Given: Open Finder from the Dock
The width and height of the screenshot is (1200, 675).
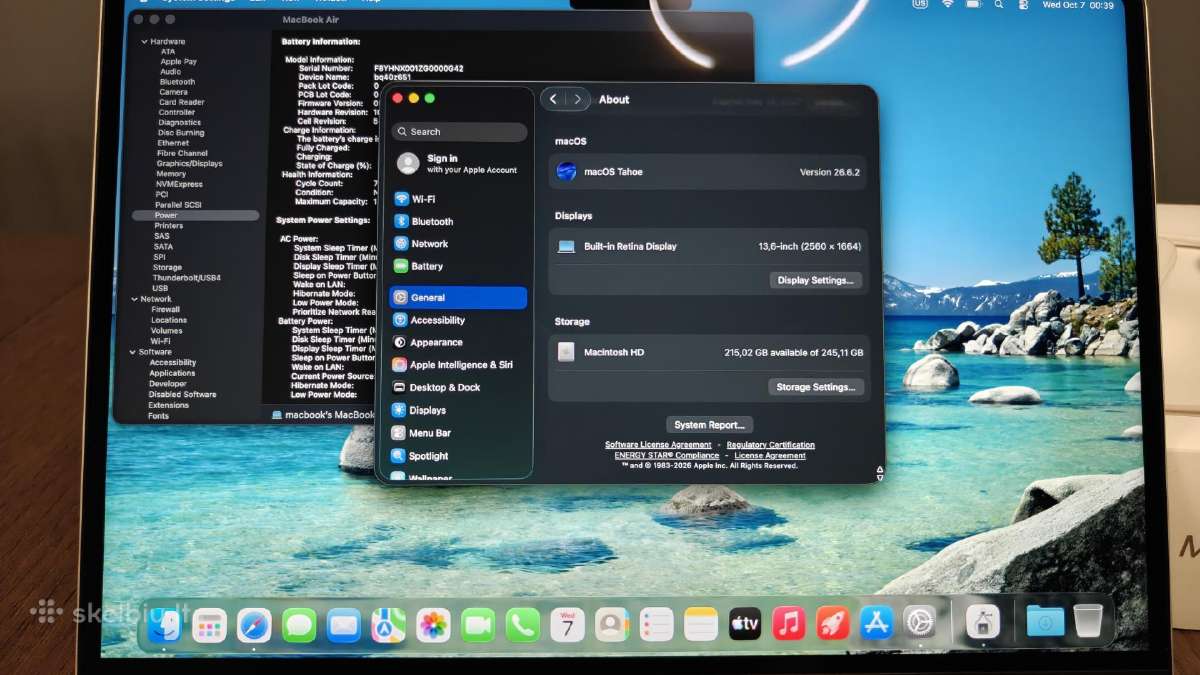Looking at the screenshot, I should 165,626.
